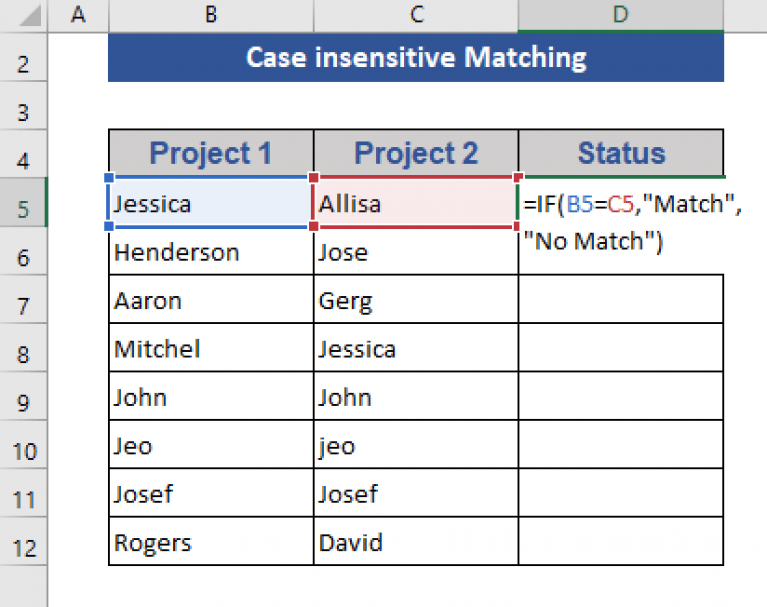Select the Status header cell
Image resolution: width=767 pixels, height=607 pixels.
621,153
